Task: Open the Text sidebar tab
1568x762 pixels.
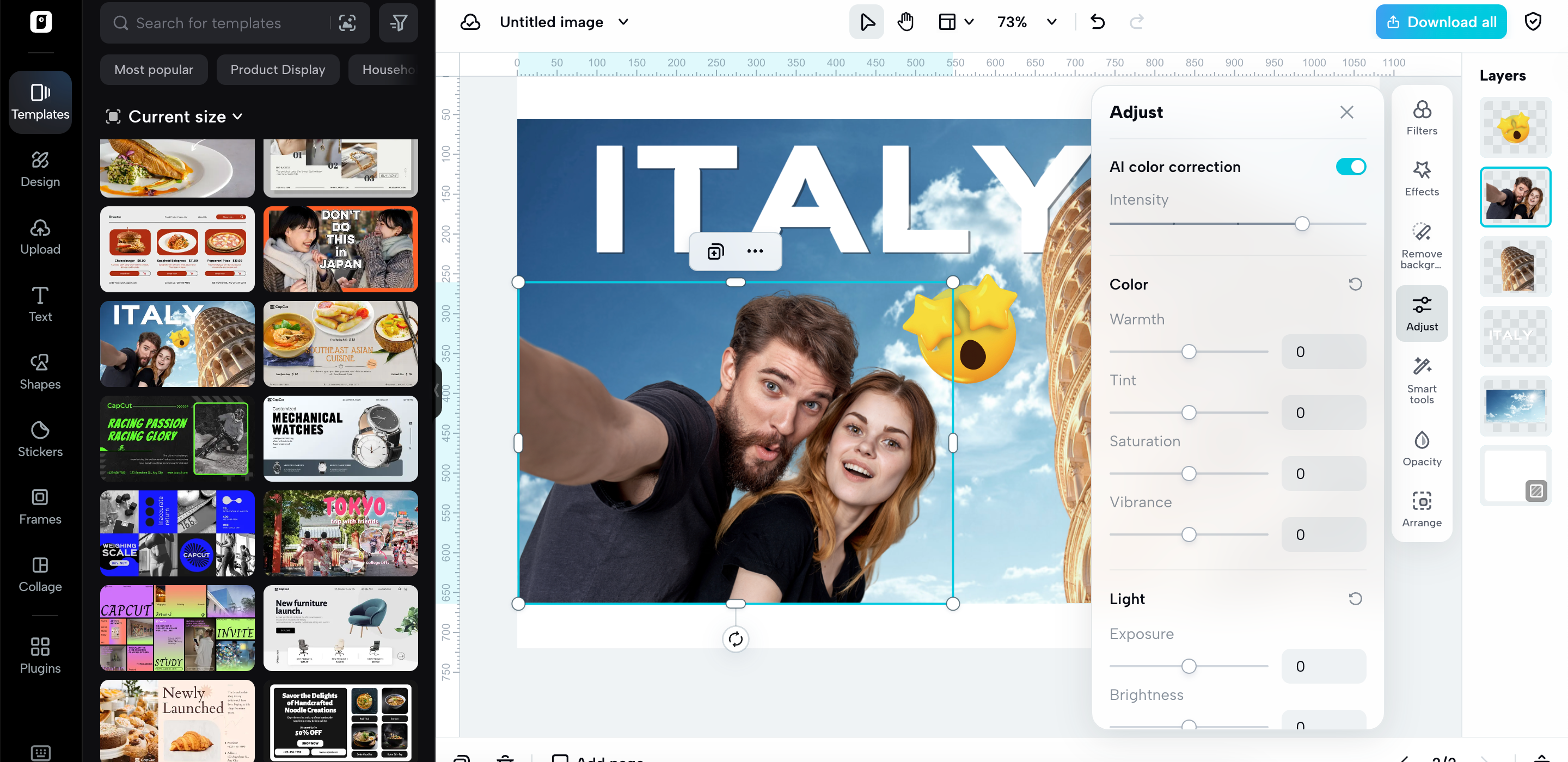Action: [40, 304]
